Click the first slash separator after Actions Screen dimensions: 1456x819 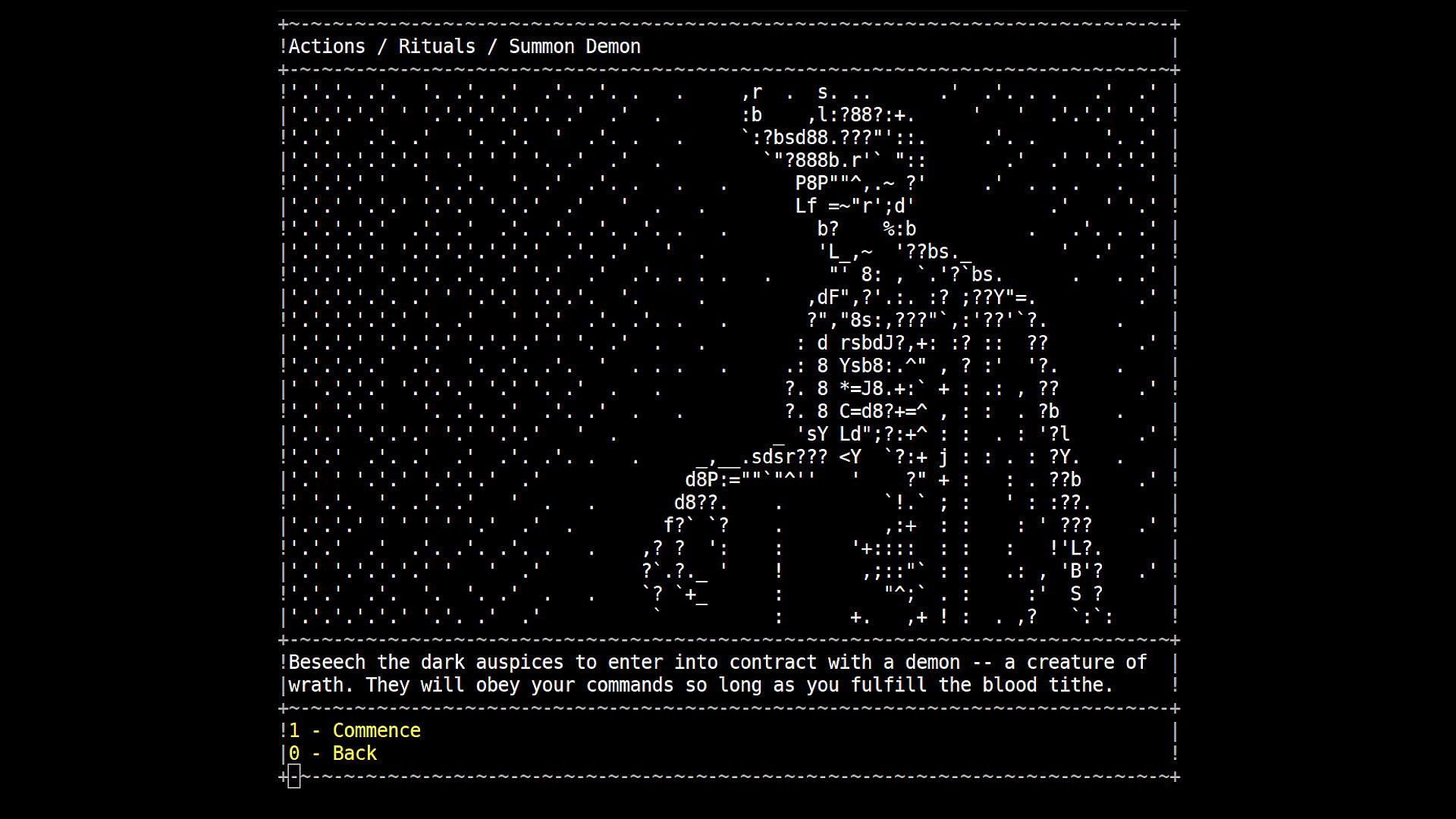point(382,46)
